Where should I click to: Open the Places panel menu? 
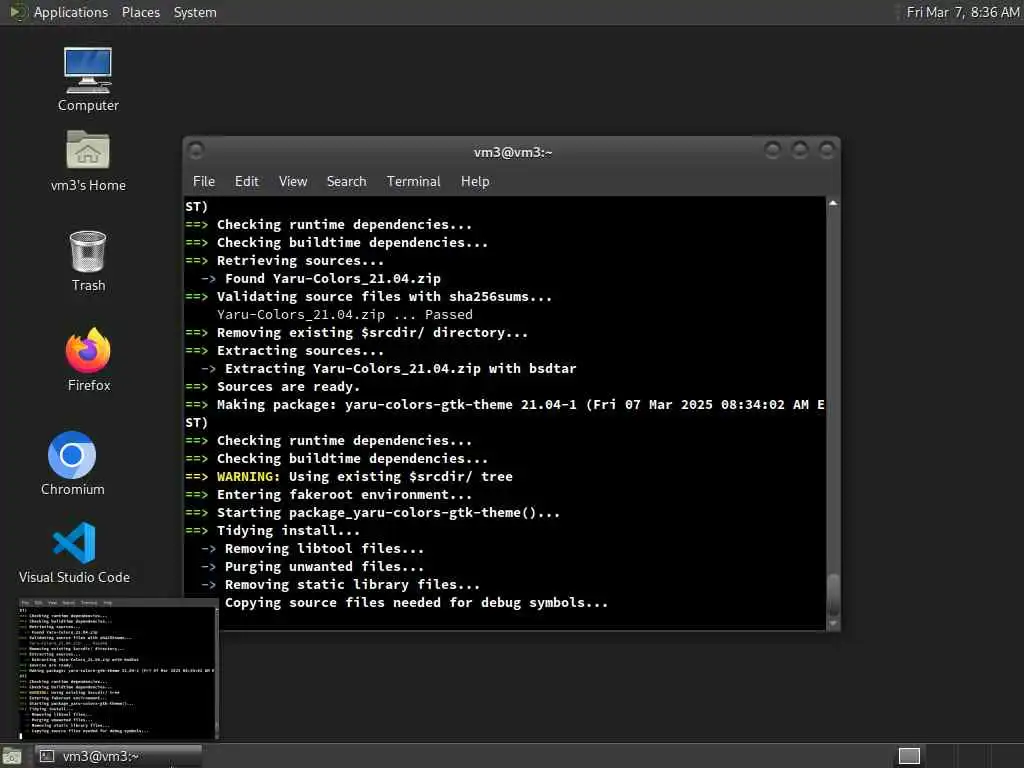pyautogui.click(x=140, y=12)
